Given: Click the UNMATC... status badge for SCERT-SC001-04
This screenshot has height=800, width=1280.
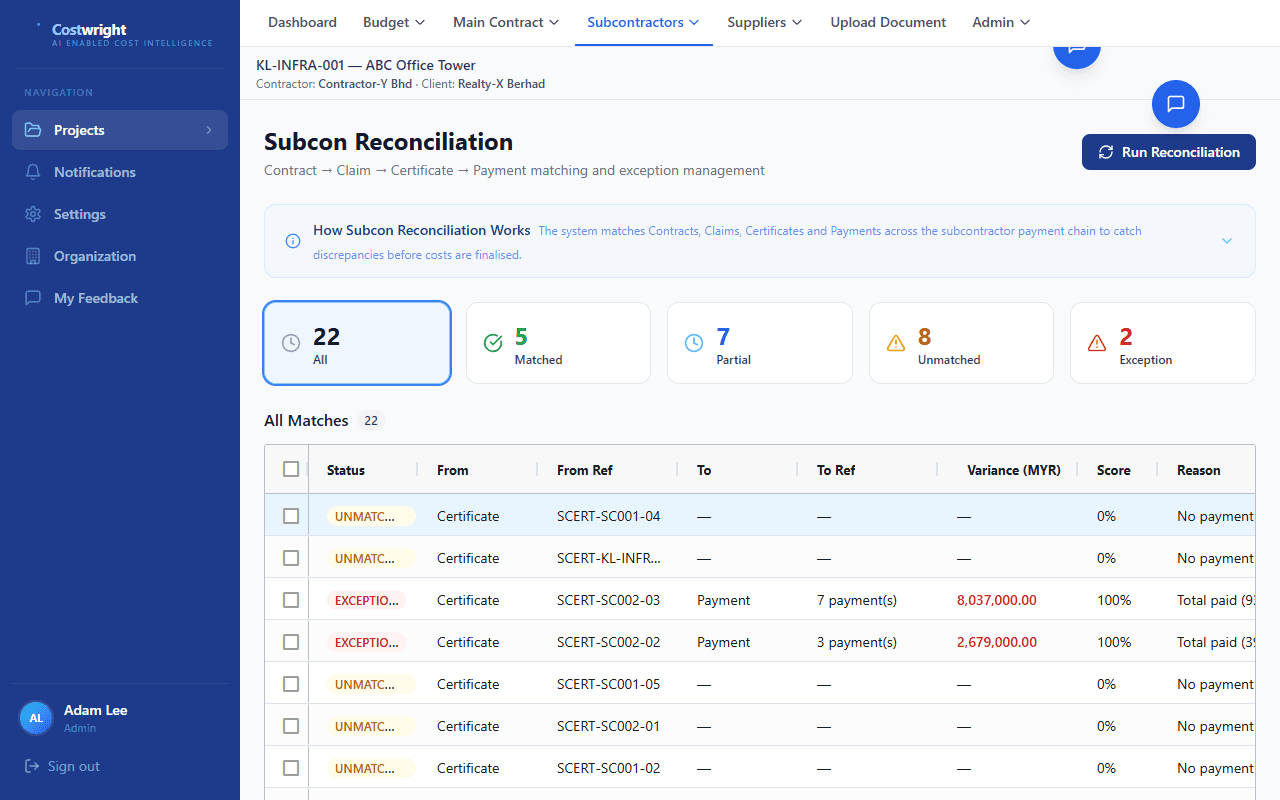Looking at the screenshot, I should coord(370,516).
